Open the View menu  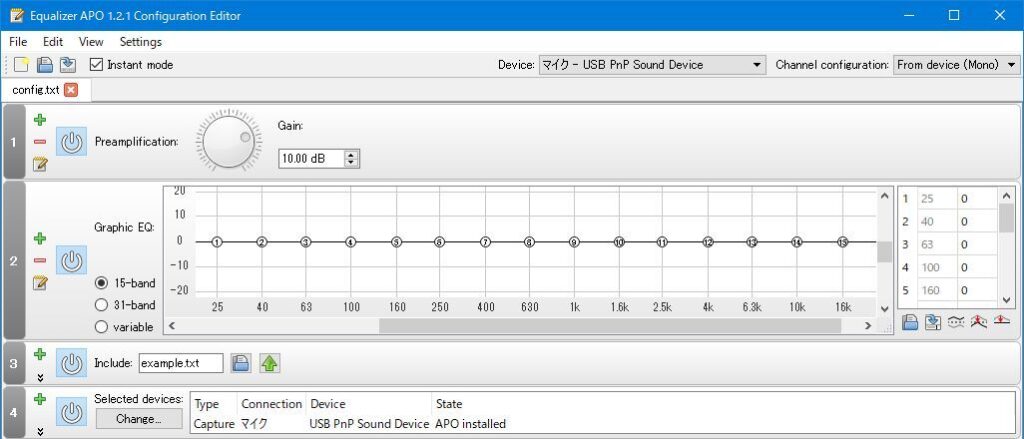tap(91, 42)
